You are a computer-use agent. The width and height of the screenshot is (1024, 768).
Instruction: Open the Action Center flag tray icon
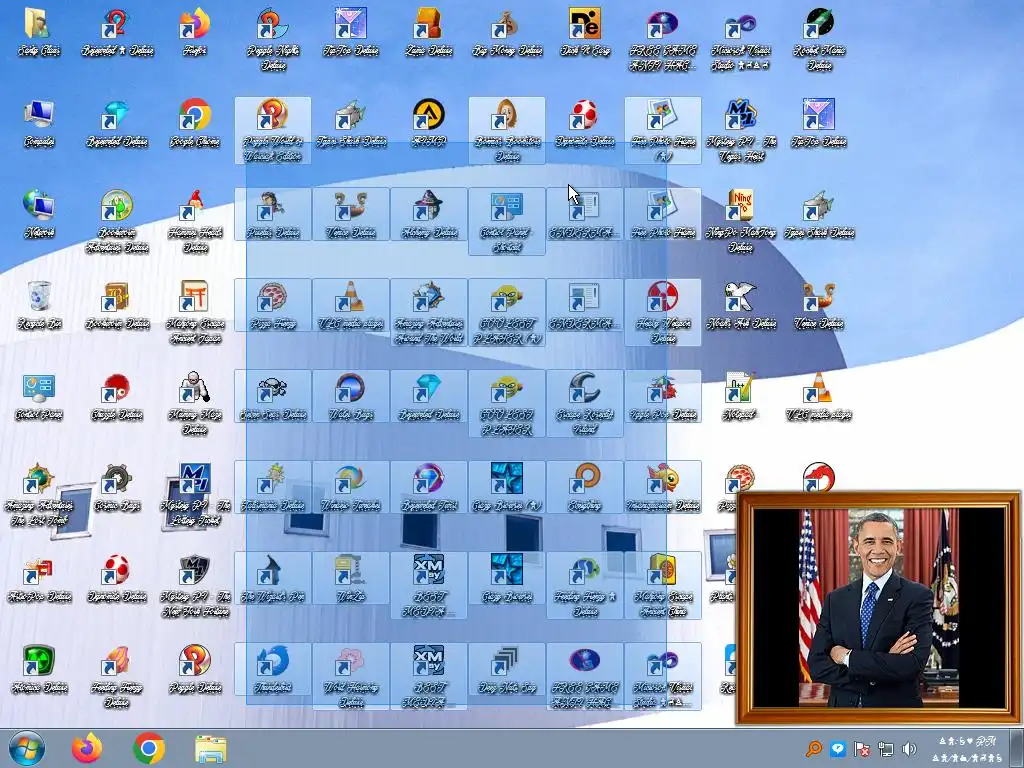(x=862, y=749)
